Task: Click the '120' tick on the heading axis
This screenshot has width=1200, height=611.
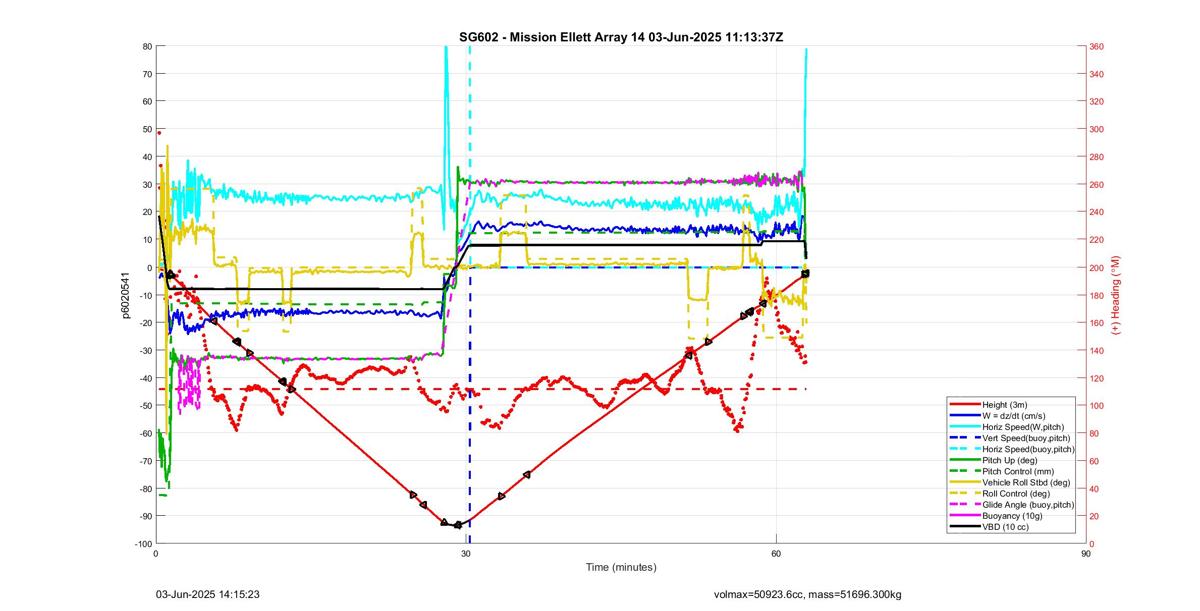Action: tap(1098, 378)
